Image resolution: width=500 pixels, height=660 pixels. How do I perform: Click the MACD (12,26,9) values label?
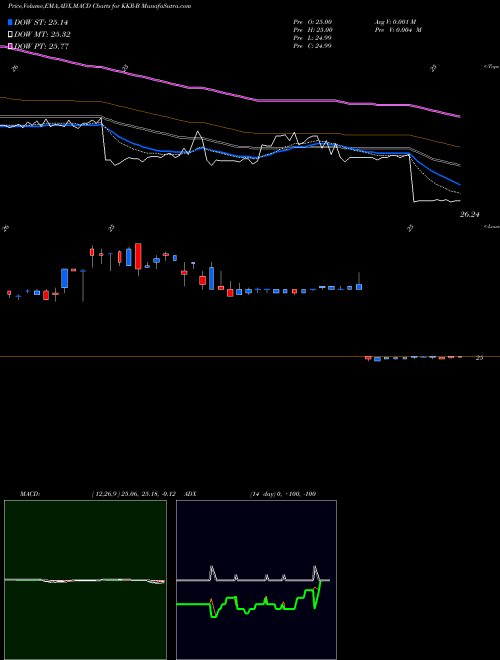136,494
